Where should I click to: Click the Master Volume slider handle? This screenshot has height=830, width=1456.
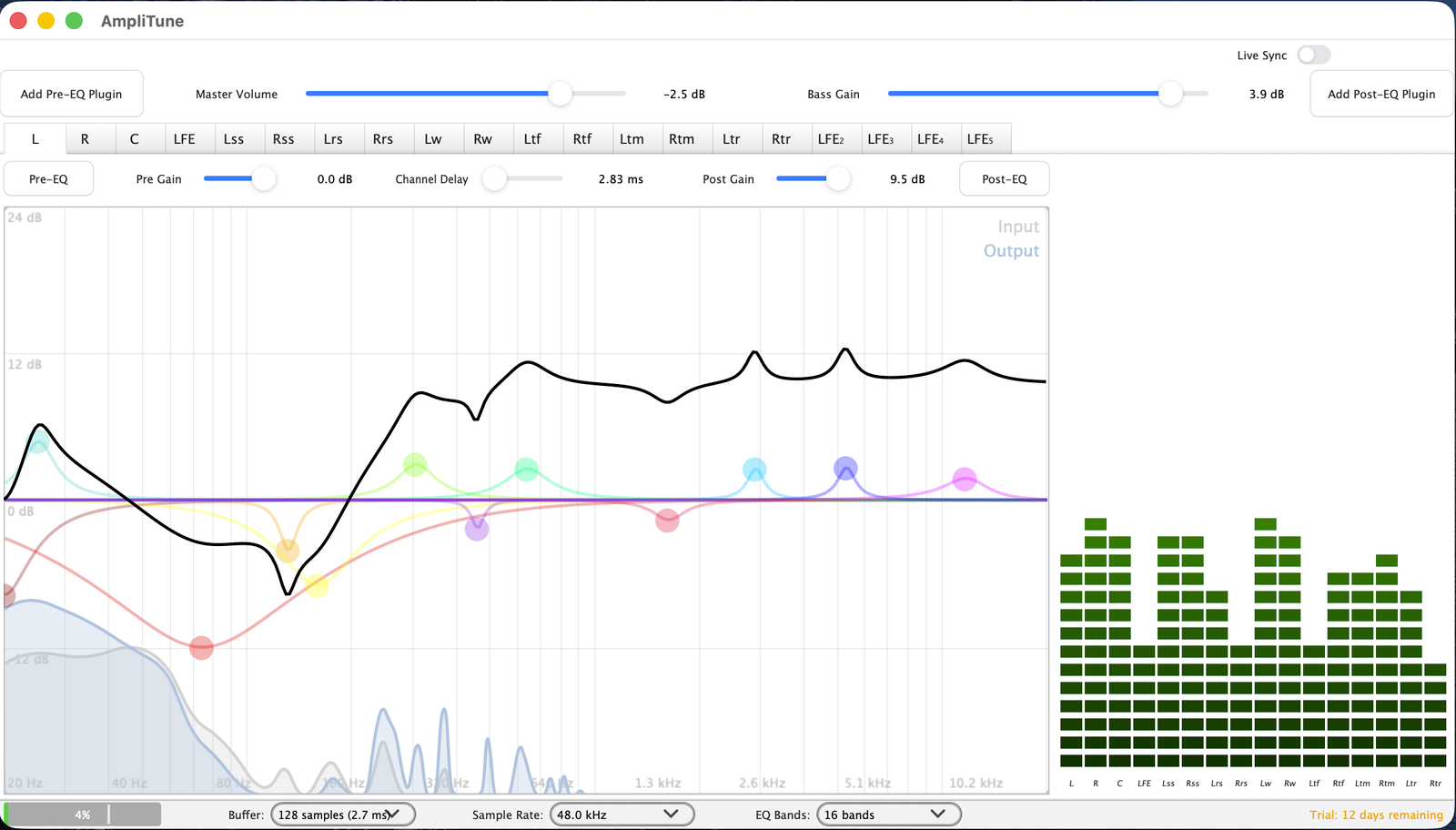pos(560,94)
